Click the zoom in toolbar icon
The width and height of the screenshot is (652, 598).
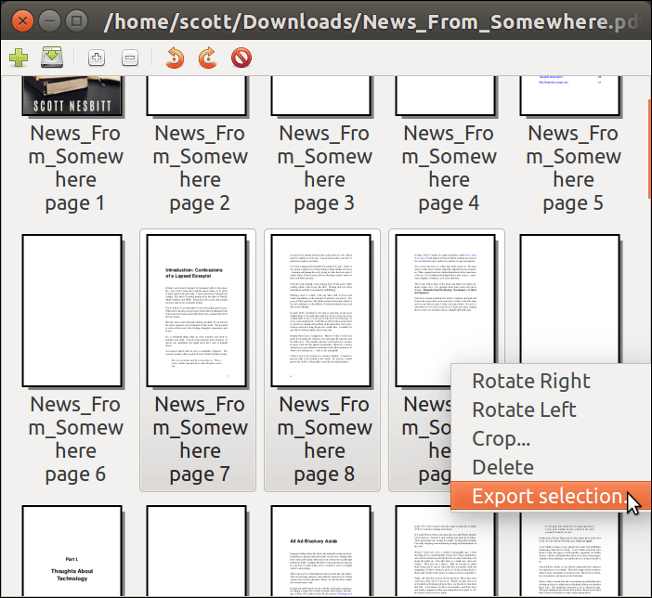pyautogui.click(x=97, y=58)
